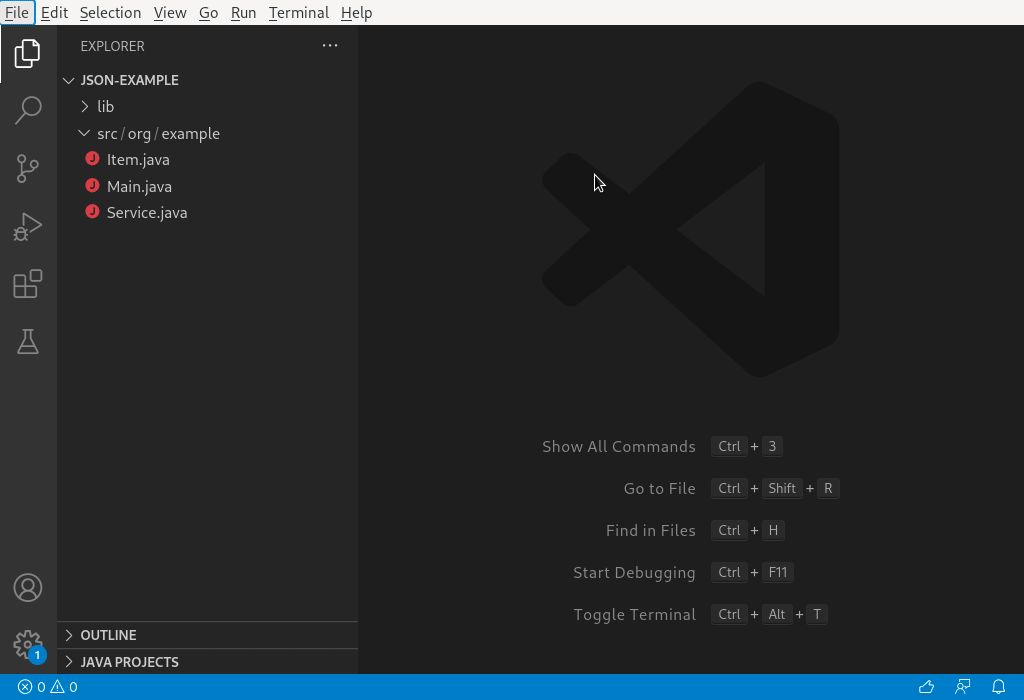
Task: Click the Java icon beside Item.java
Action: pyautogui.click(x=92, y=159)
